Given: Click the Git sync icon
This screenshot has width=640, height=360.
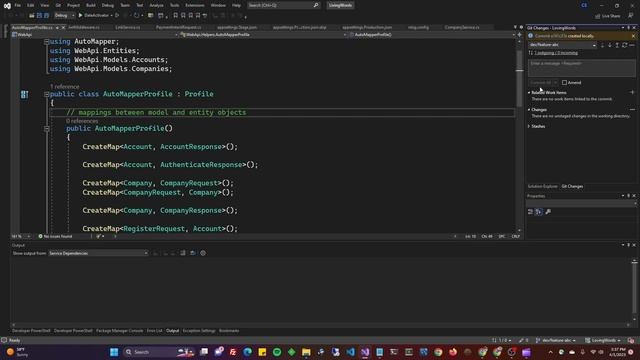Looking at the screenshot, I should 624,45.
